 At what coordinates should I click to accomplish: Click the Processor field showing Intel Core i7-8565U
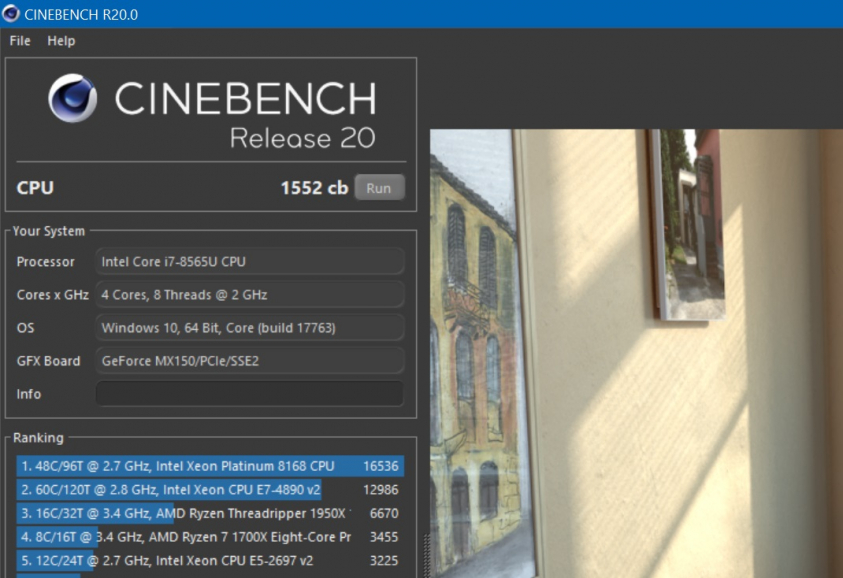[250, 261]
